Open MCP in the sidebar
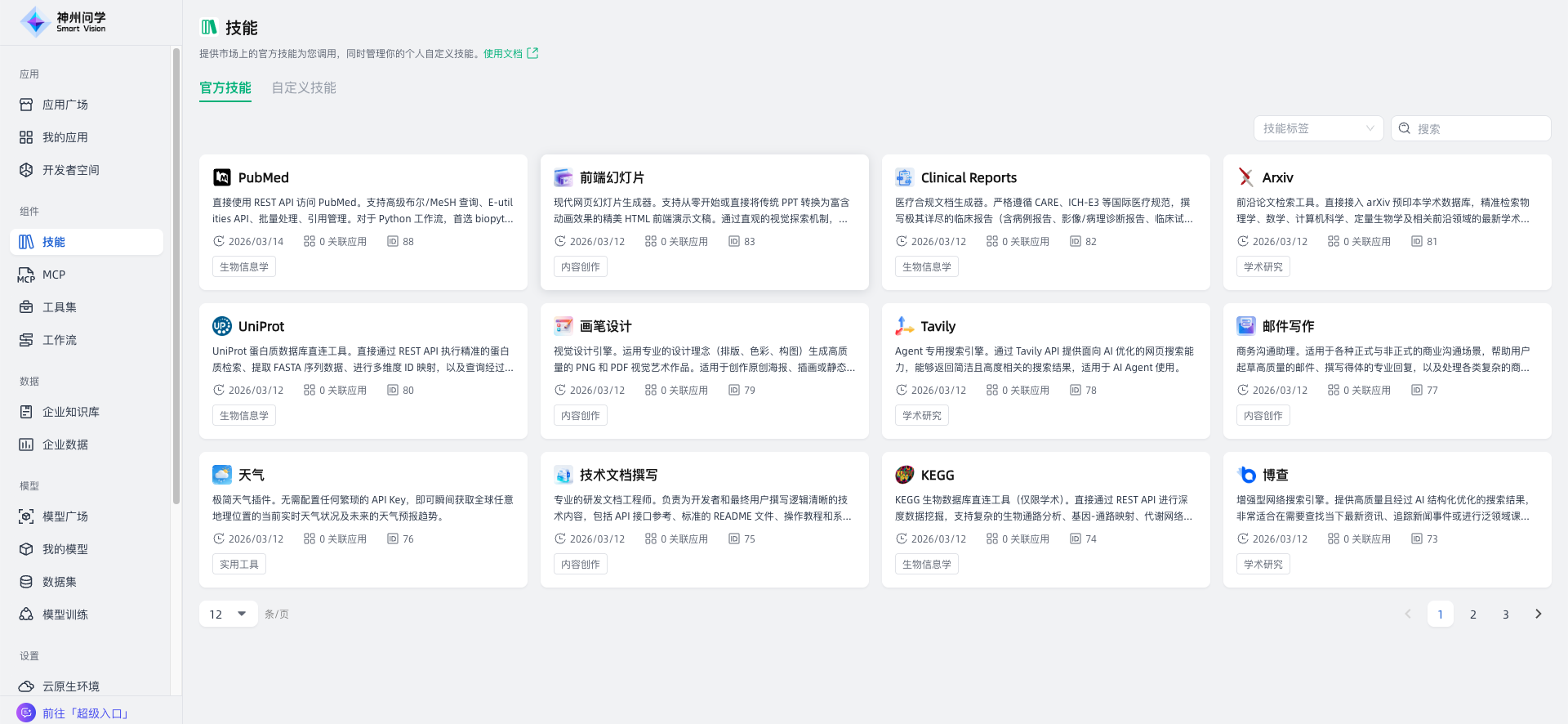The height and width of the screenshot is (724, 1568). (x=54, y=275)
